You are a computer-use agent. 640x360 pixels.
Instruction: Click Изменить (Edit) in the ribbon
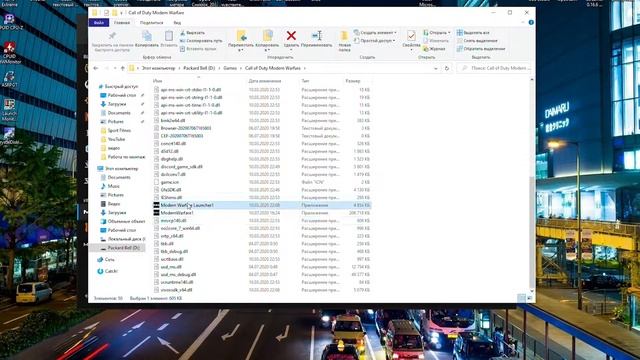pyautogui.click(x=436, y=41)
